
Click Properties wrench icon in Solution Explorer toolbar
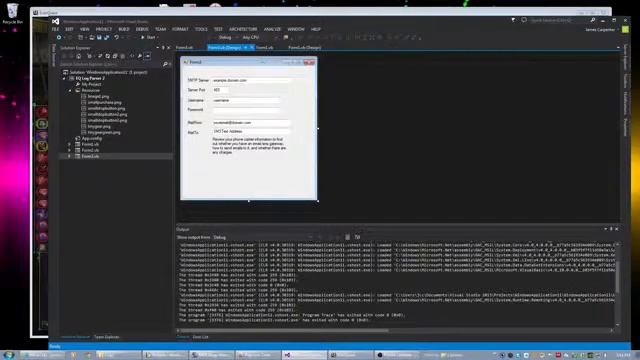(x=140, y=56)
